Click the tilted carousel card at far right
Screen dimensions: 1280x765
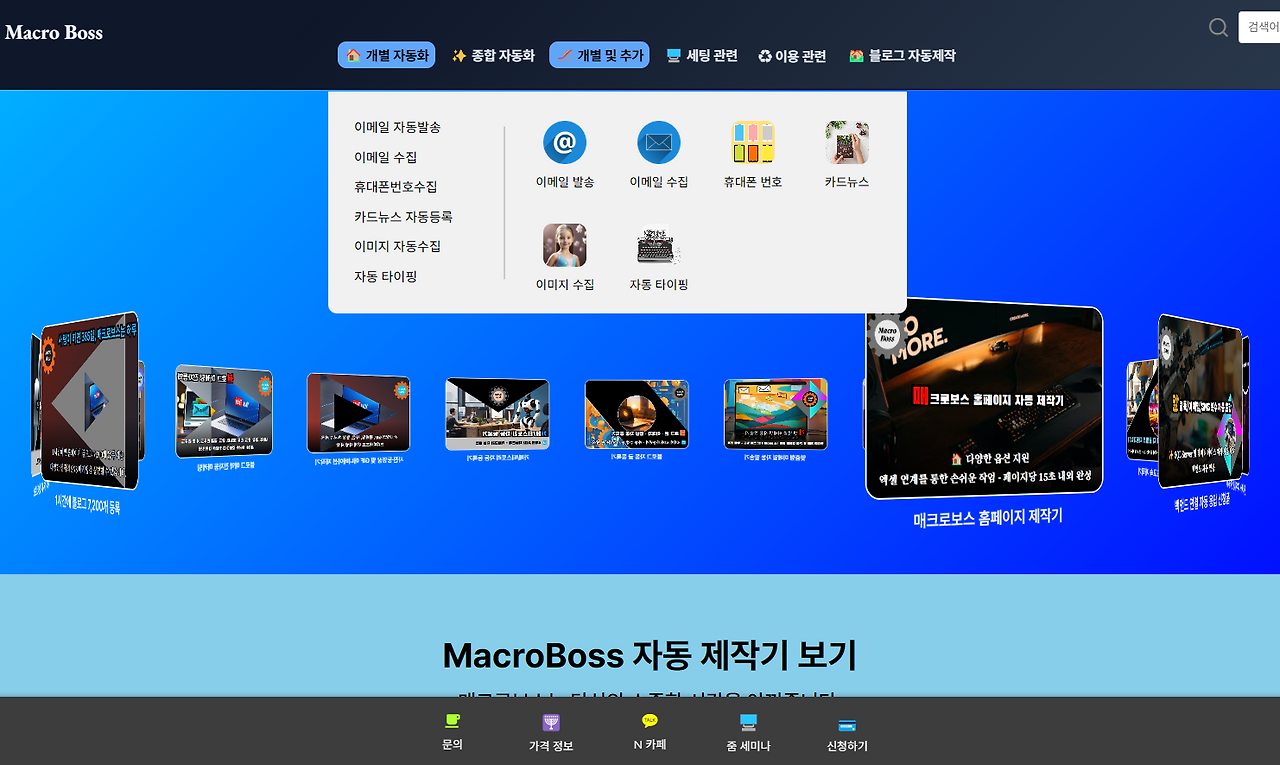pos(1198,402)
